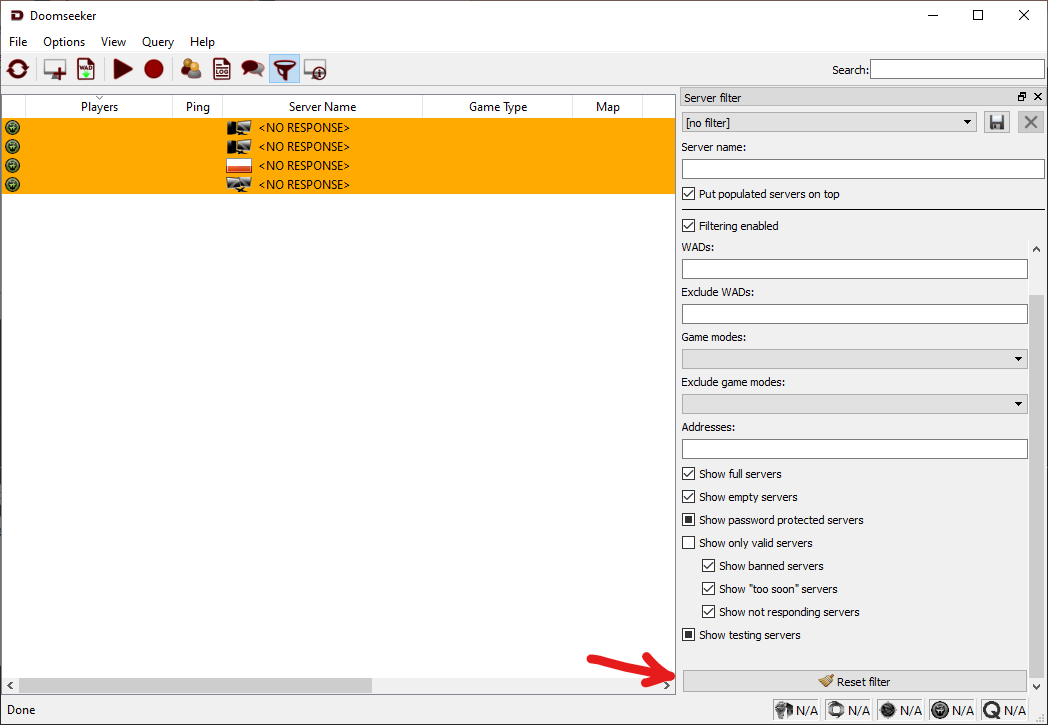Click the 'WADs' input field
1048x725 pixels.
[854, 269]
